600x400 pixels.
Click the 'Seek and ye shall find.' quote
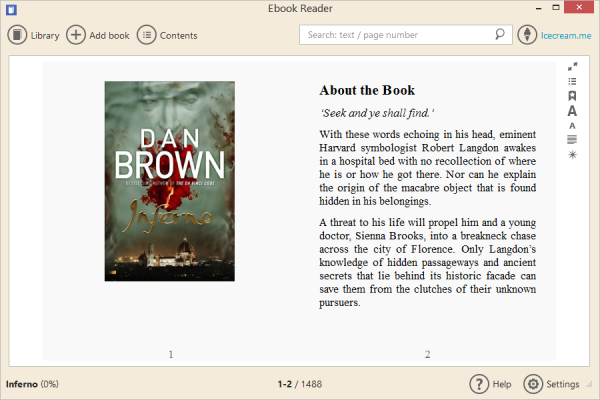click(x=377, y=113)
